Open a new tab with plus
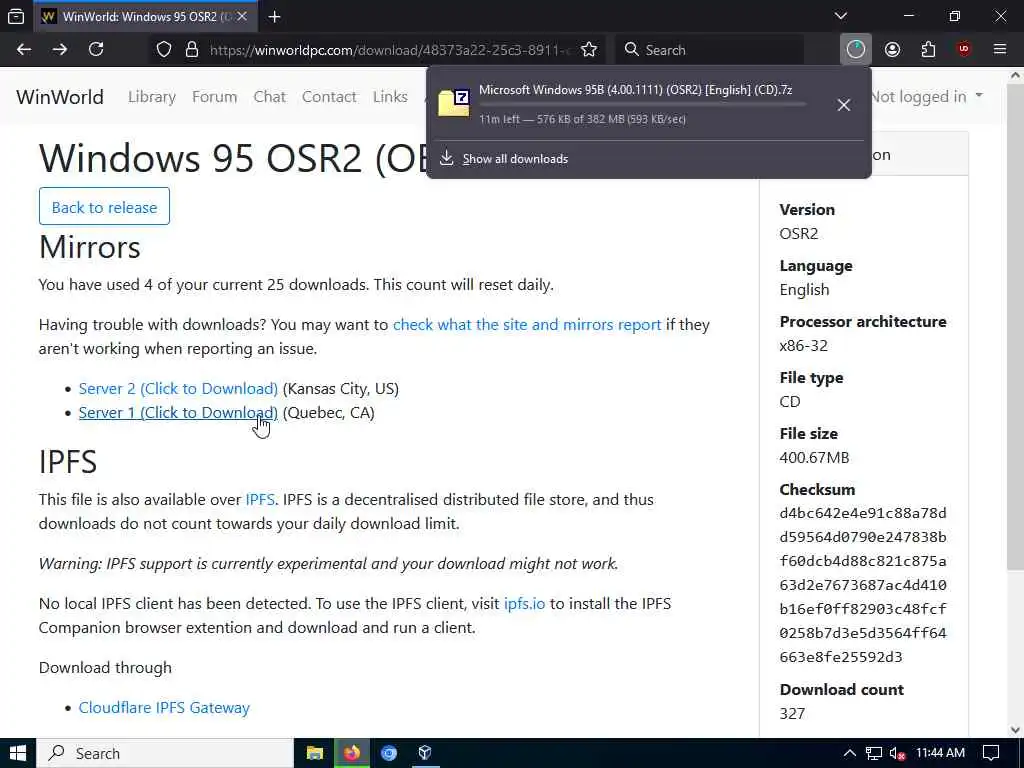 coord(275,17)
